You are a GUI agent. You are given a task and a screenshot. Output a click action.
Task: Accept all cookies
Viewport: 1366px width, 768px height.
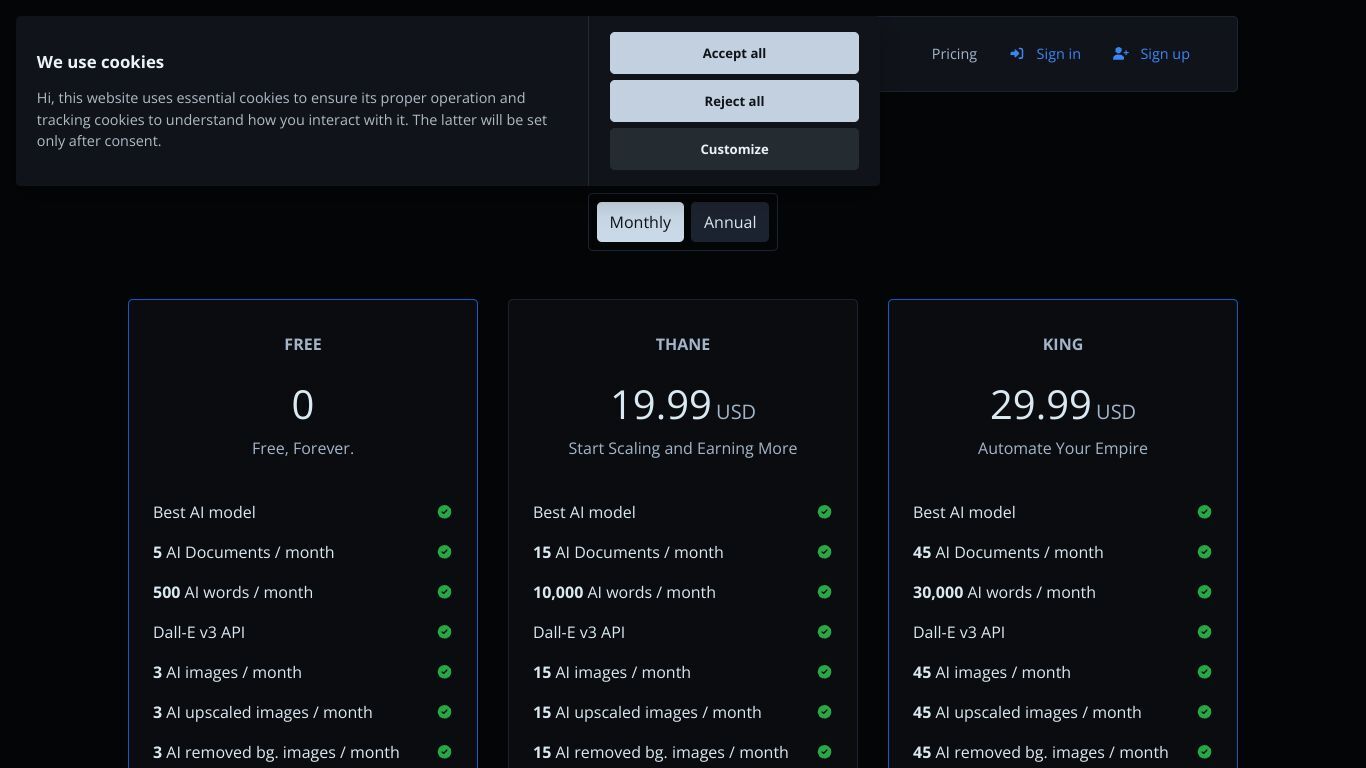pos(734,53)
